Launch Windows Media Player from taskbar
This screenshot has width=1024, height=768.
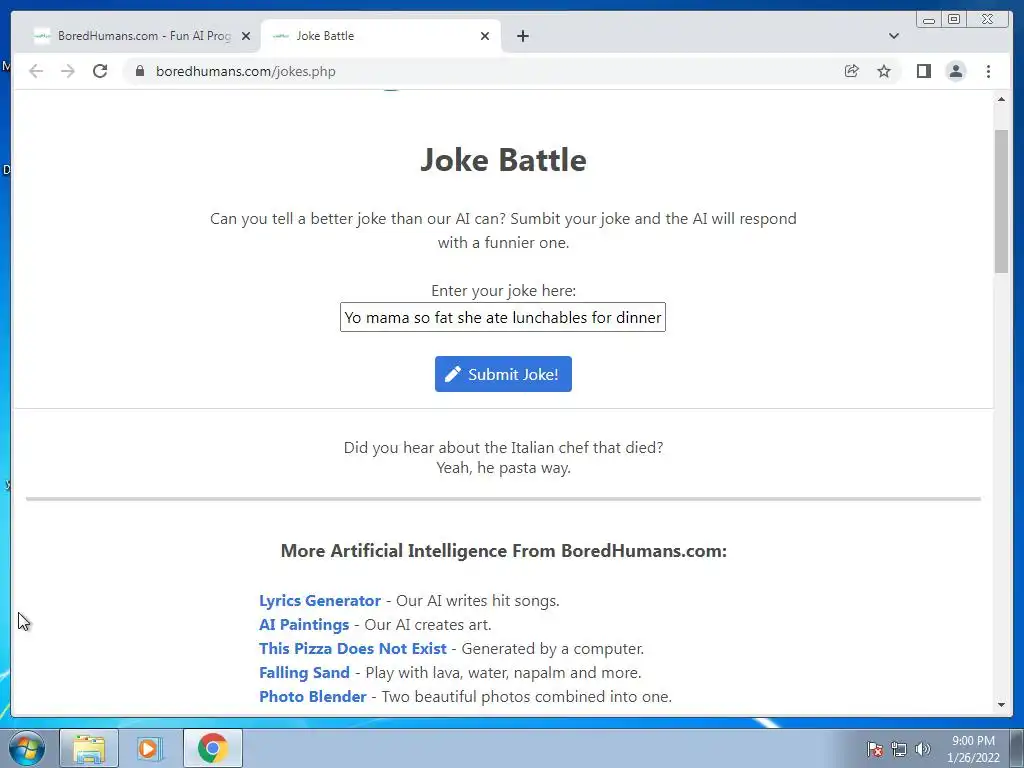150,748
